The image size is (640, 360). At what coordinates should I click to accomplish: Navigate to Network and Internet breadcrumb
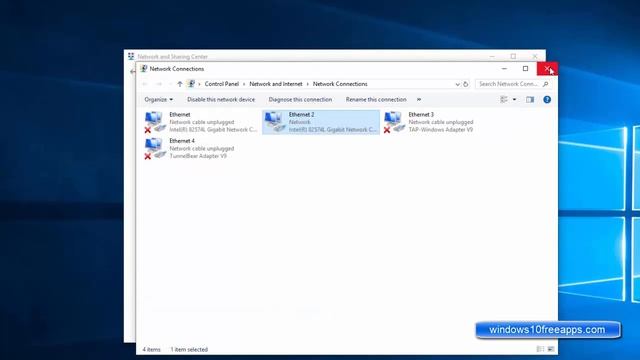276,84
